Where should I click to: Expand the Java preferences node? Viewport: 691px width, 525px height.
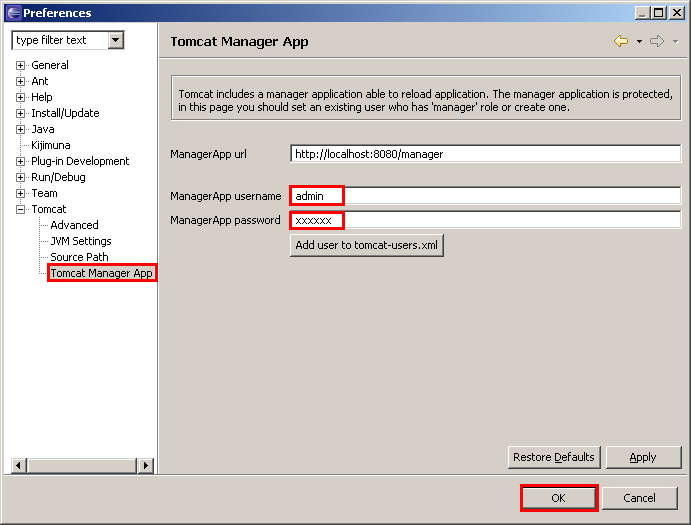coord(21,129)
